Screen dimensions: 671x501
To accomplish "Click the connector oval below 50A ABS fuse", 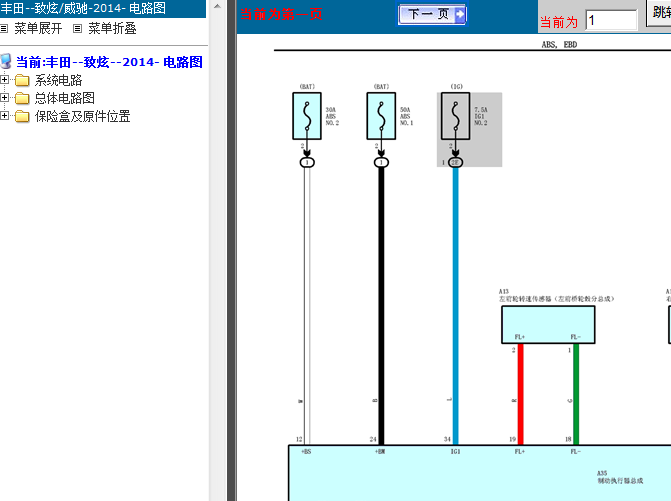I will (381, 163).
